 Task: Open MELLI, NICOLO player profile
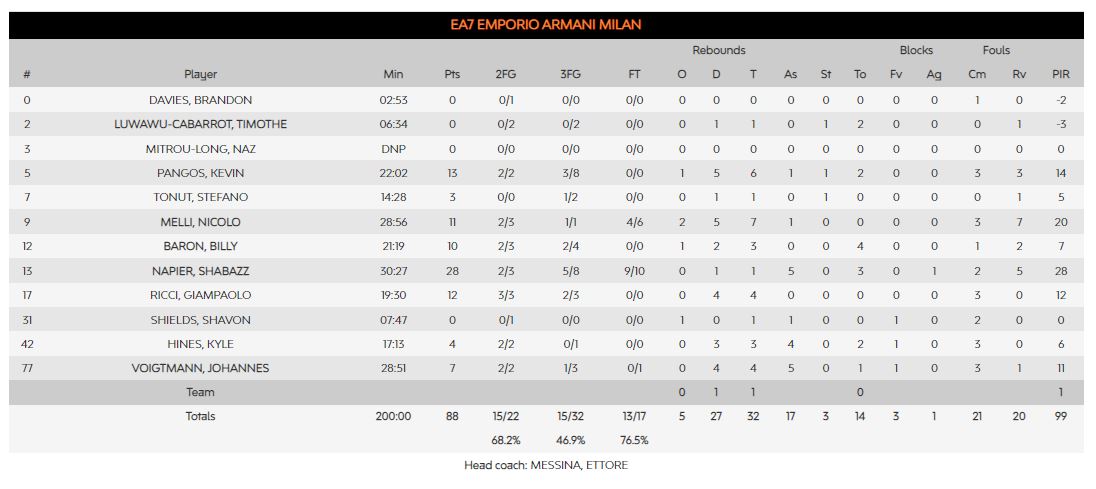point(201,222)
